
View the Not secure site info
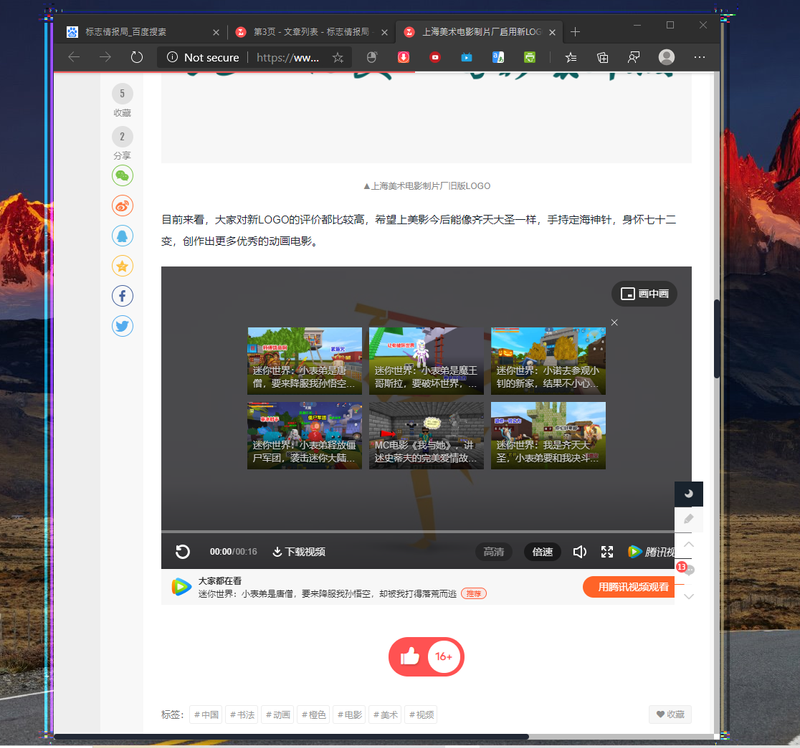[x=203, y=58]
